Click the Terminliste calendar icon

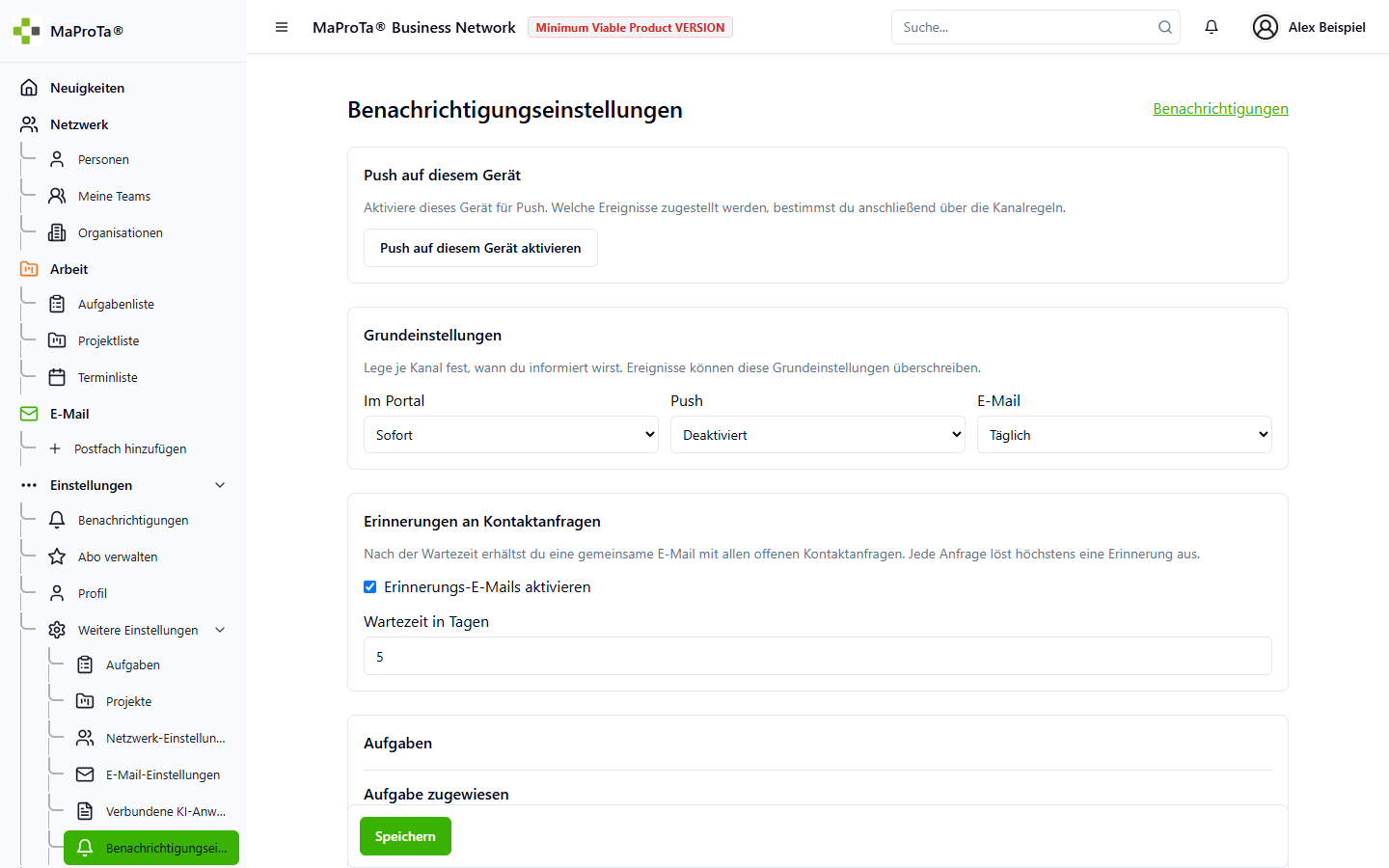pos(57,377)
